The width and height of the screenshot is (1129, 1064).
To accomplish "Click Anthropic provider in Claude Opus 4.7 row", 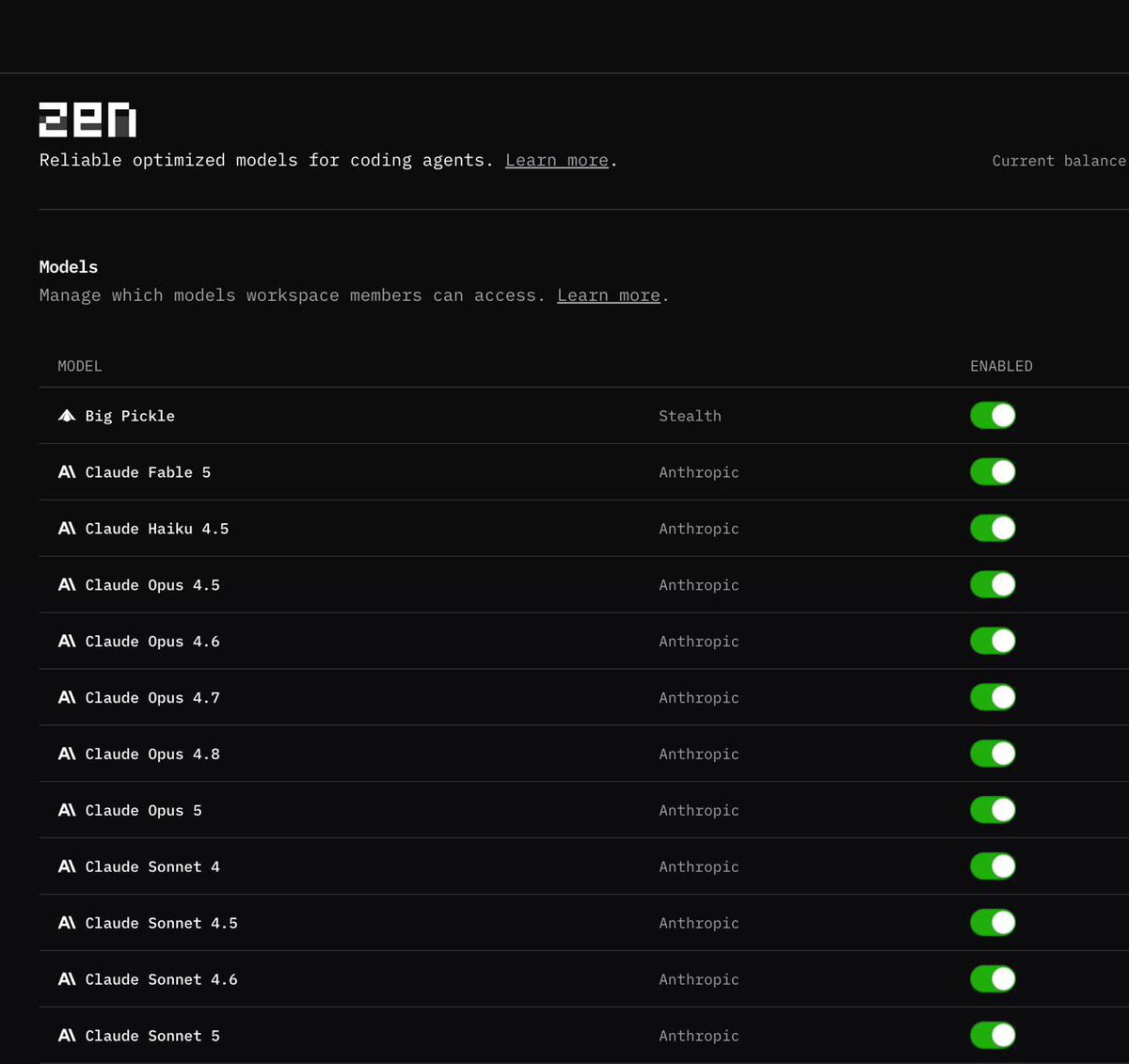I will click(x=699, y=698).
